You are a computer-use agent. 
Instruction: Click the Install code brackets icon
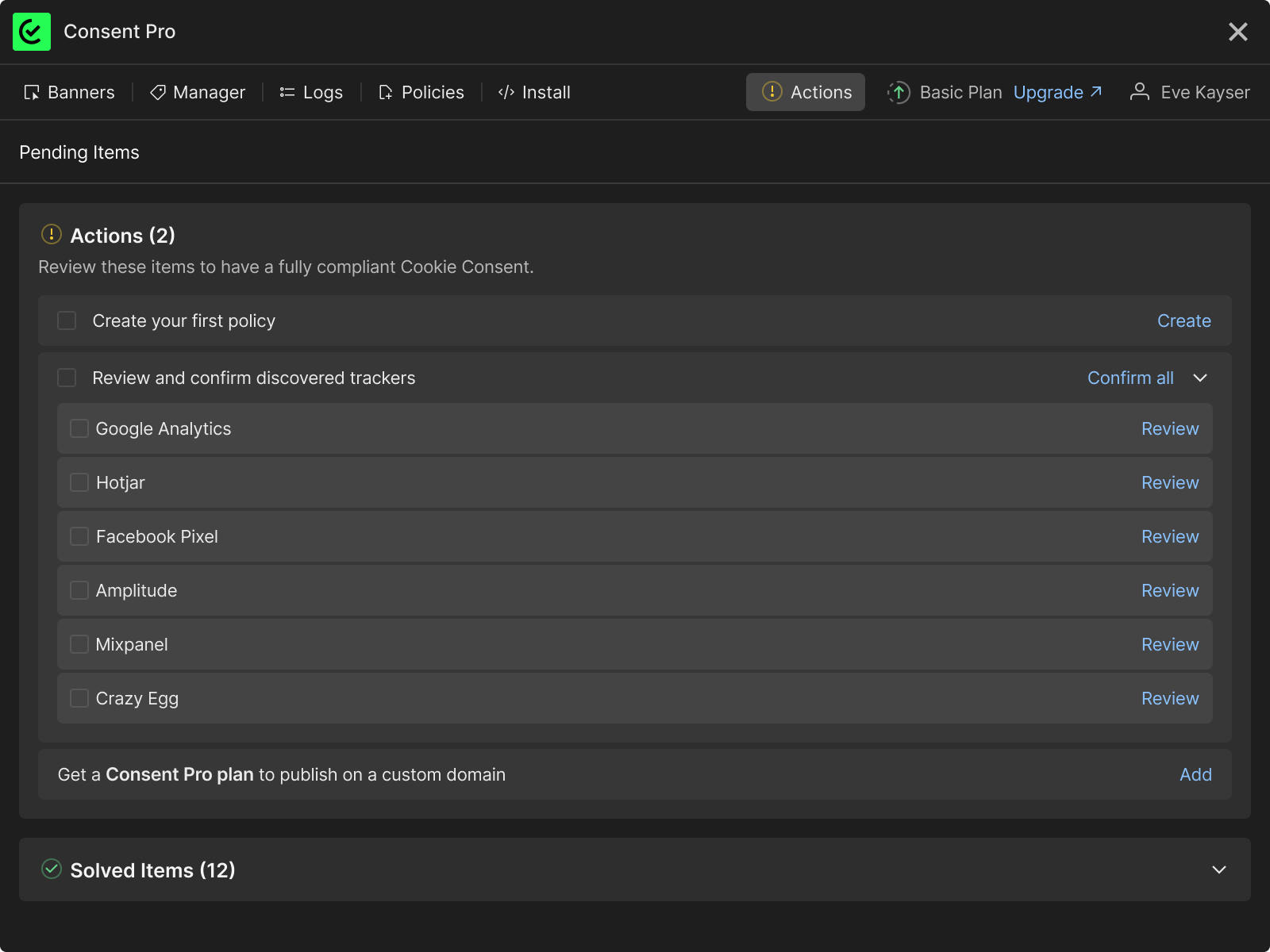point(506,93)
